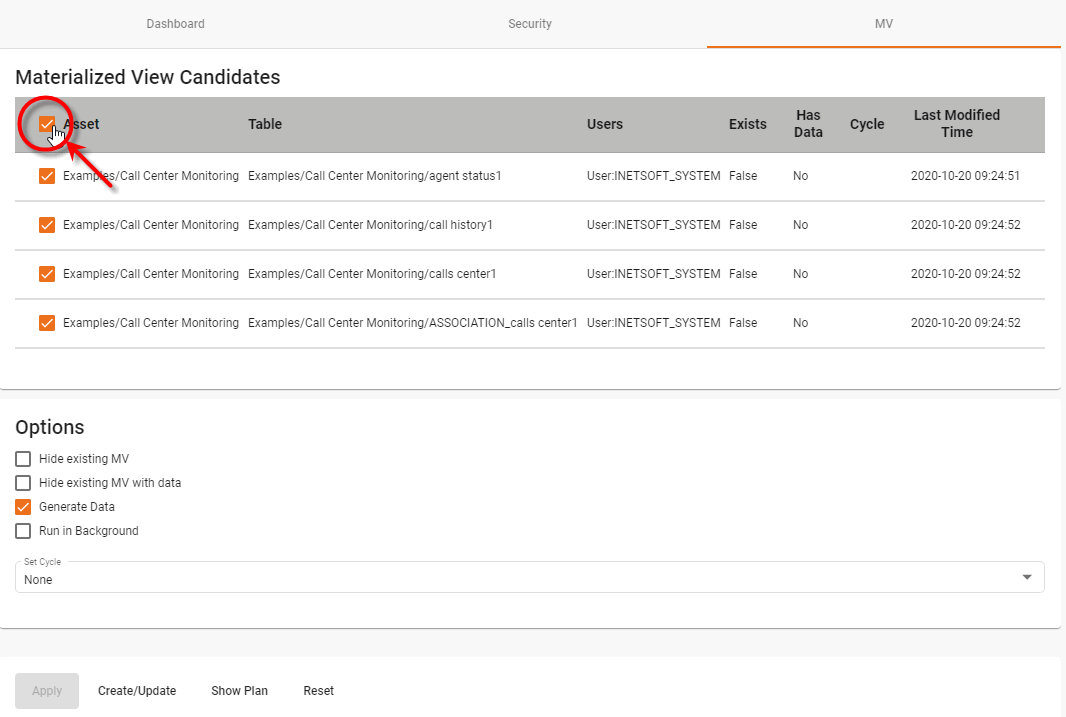Click the Apply button
1066x717 pixels.
[x=46, y=690]
